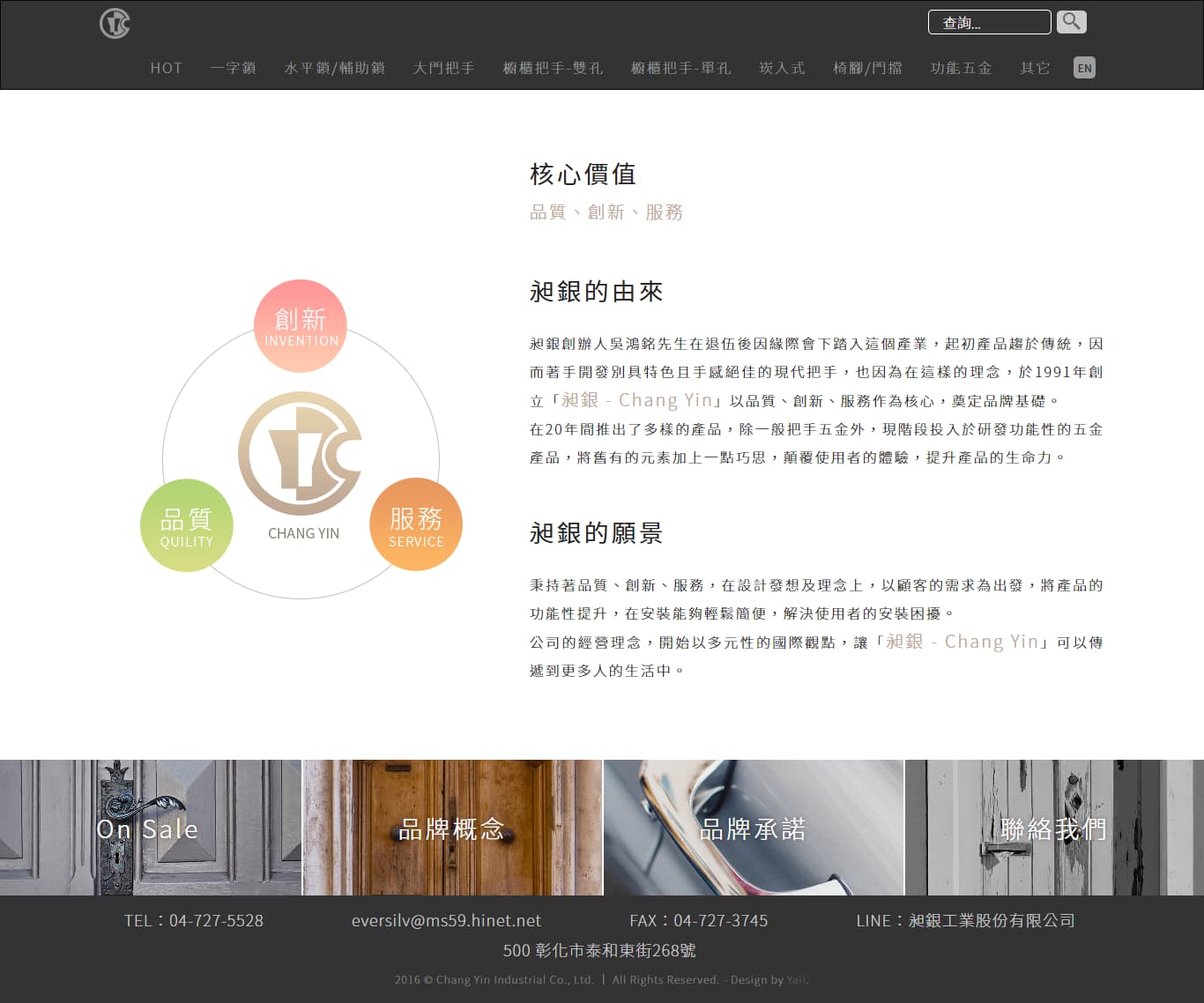Open the On Sale banner tile
Screen dimensions: 1204x1003
150,828
